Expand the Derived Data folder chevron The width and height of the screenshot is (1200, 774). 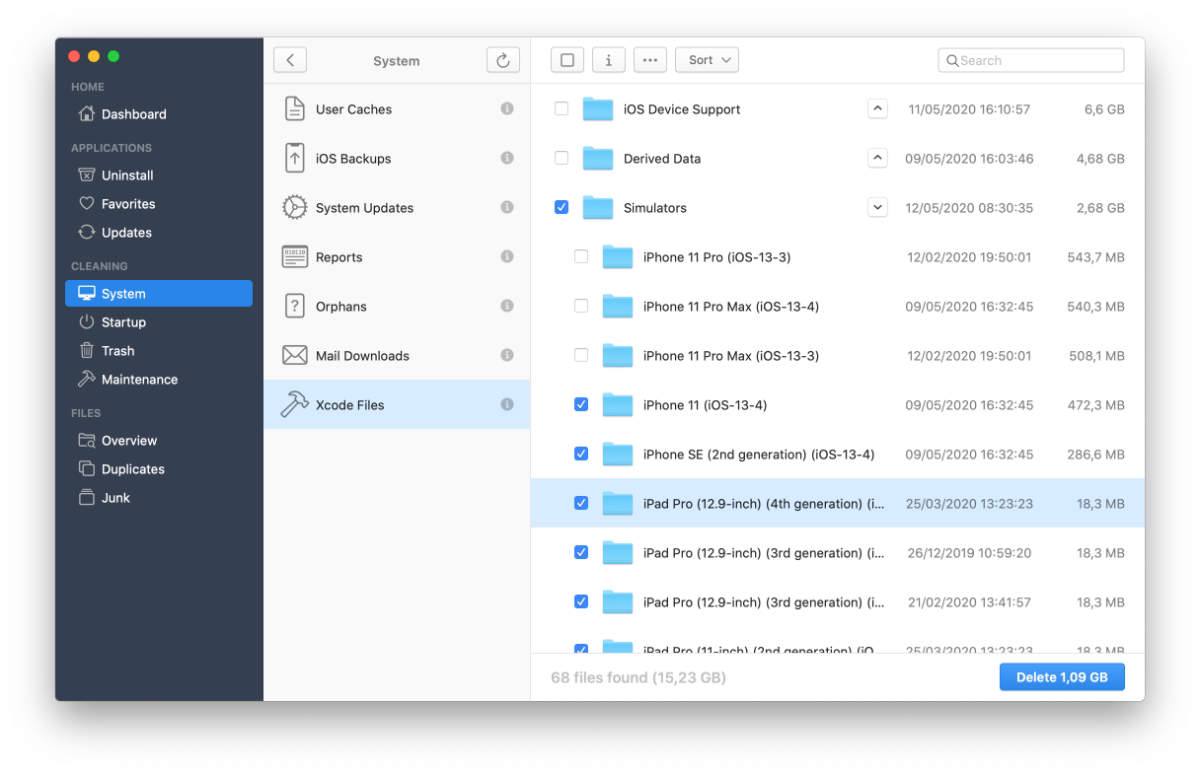877,158
